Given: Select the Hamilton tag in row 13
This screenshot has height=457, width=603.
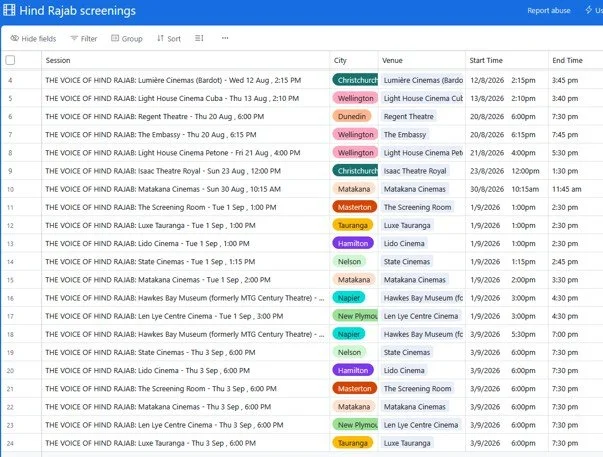Looking at the screenshot, I should 353,244.
